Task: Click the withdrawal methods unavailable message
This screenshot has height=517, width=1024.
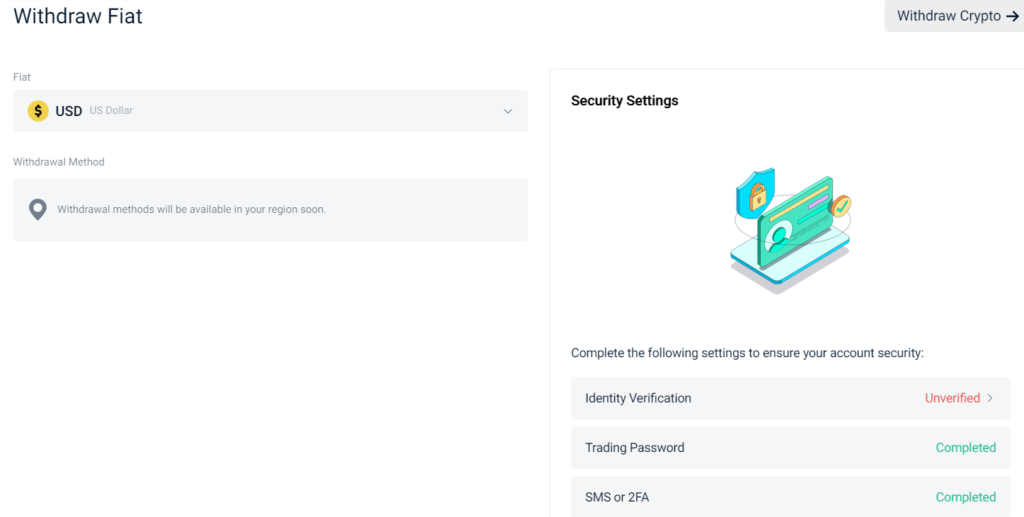Action: click(191, 210)
